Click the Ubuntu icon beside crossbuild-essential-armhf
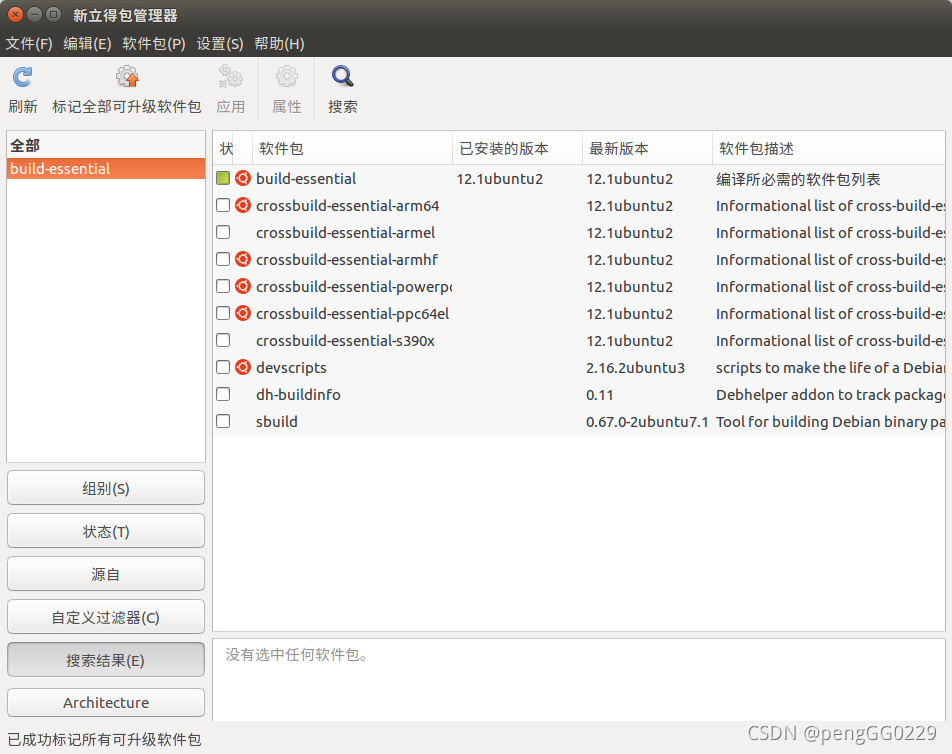Screen dimensions: 952x754 243,259
